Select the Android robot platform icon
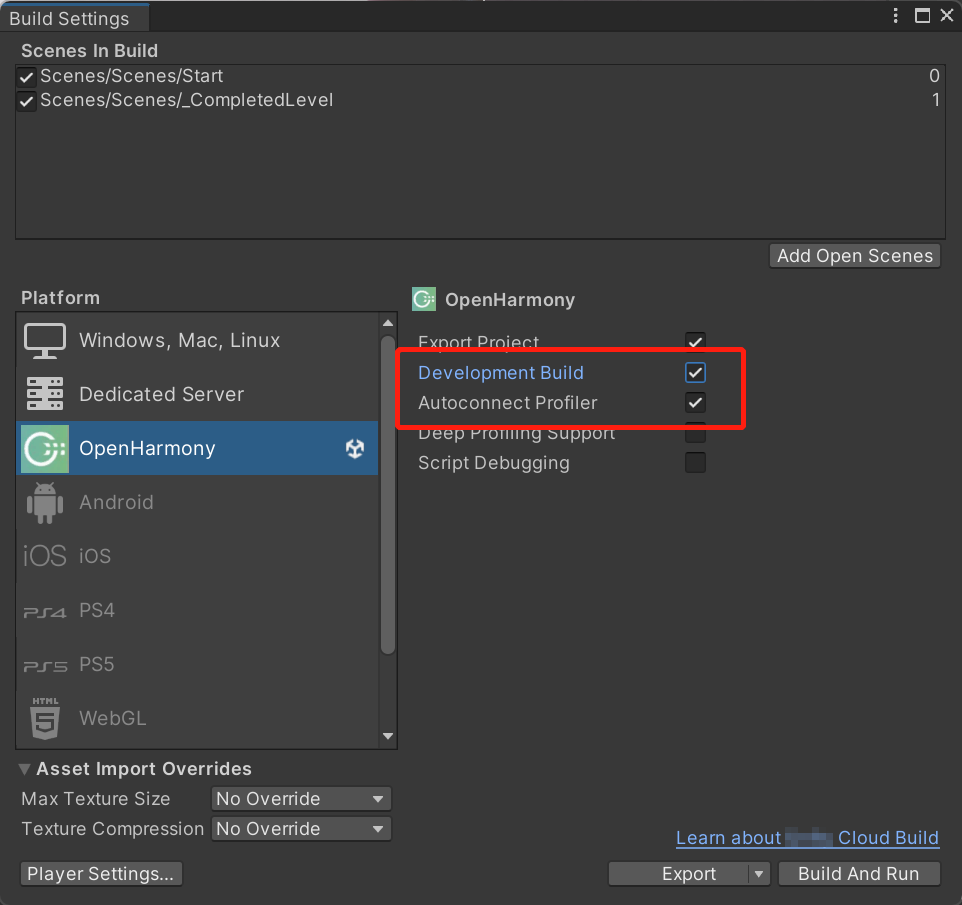Screen dimensions: 962x905 pyautogui.click(x=45, y=502)
